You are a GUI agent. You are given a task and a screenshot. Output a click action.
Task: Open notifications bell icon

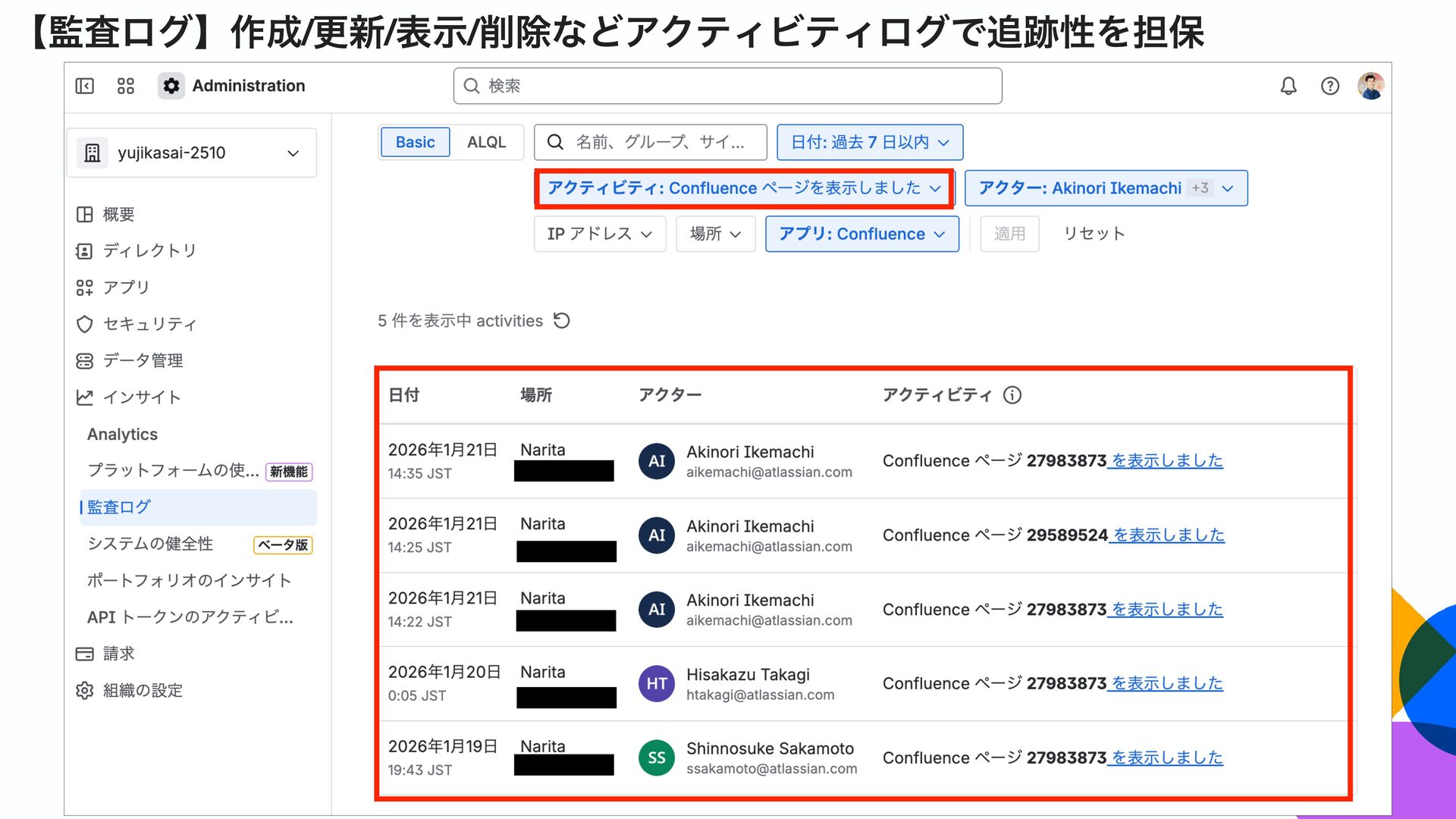tap(1288, 86)
